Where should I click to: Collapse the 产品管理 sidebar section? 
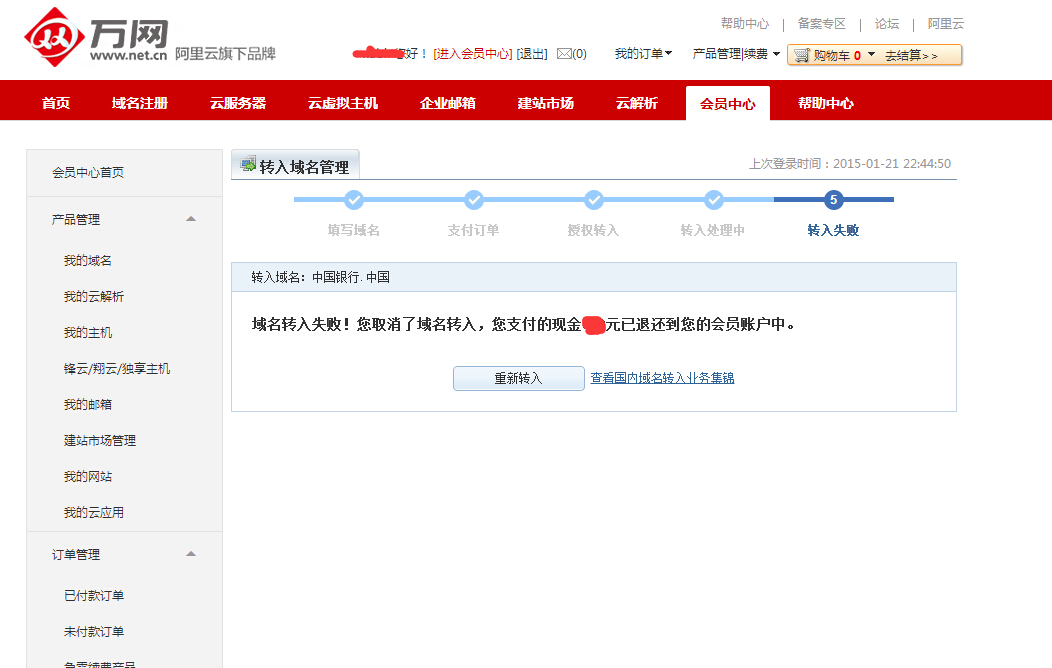point(191,219)
